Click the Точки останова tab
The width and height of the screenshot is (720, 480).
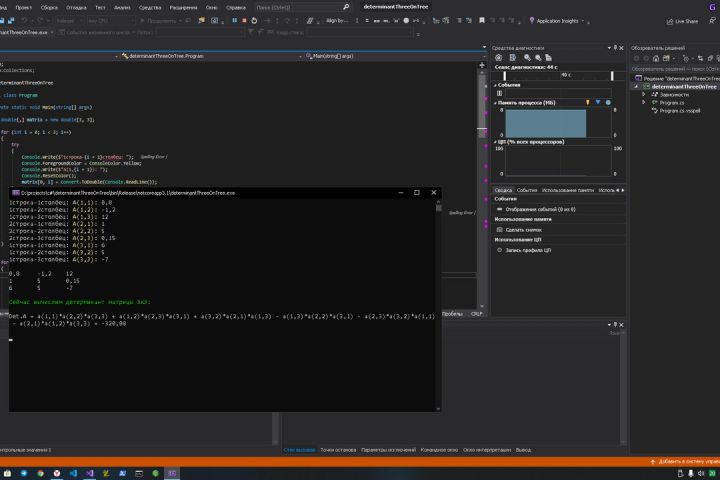click(339, 450)
